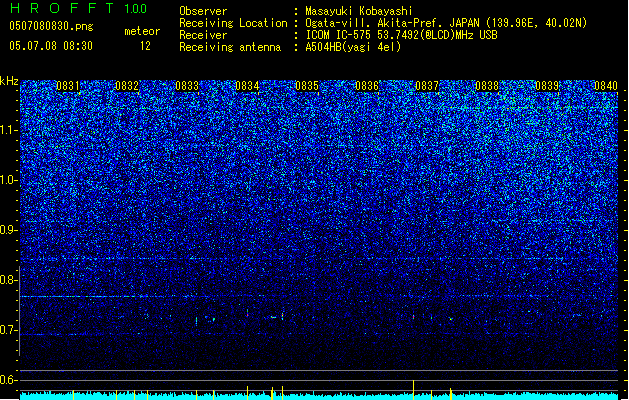
Task: Click the kHz axis unit label
Action: coord(9,81)
